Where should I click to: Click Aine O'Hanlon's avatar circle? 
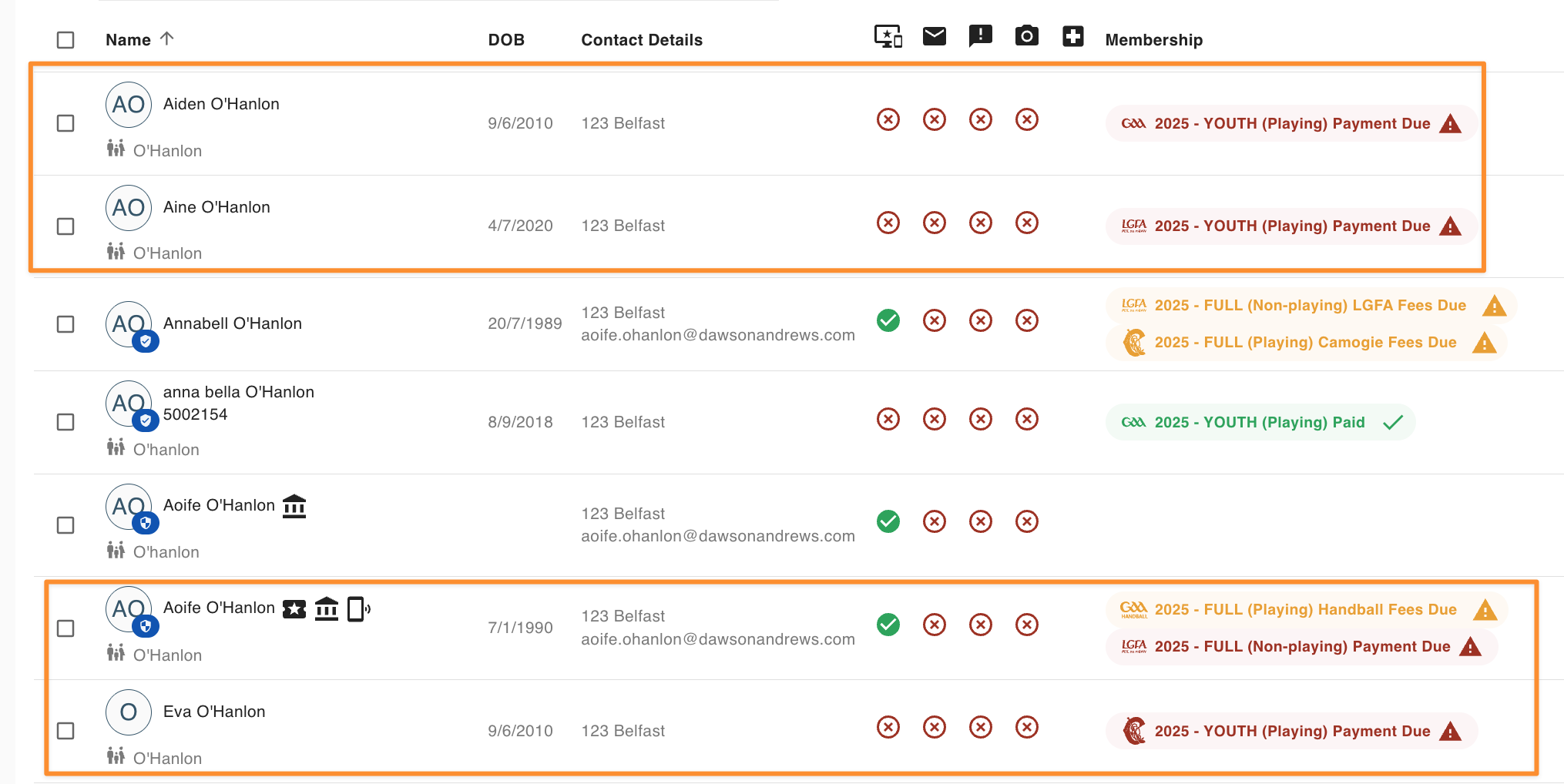coord(129,208)
